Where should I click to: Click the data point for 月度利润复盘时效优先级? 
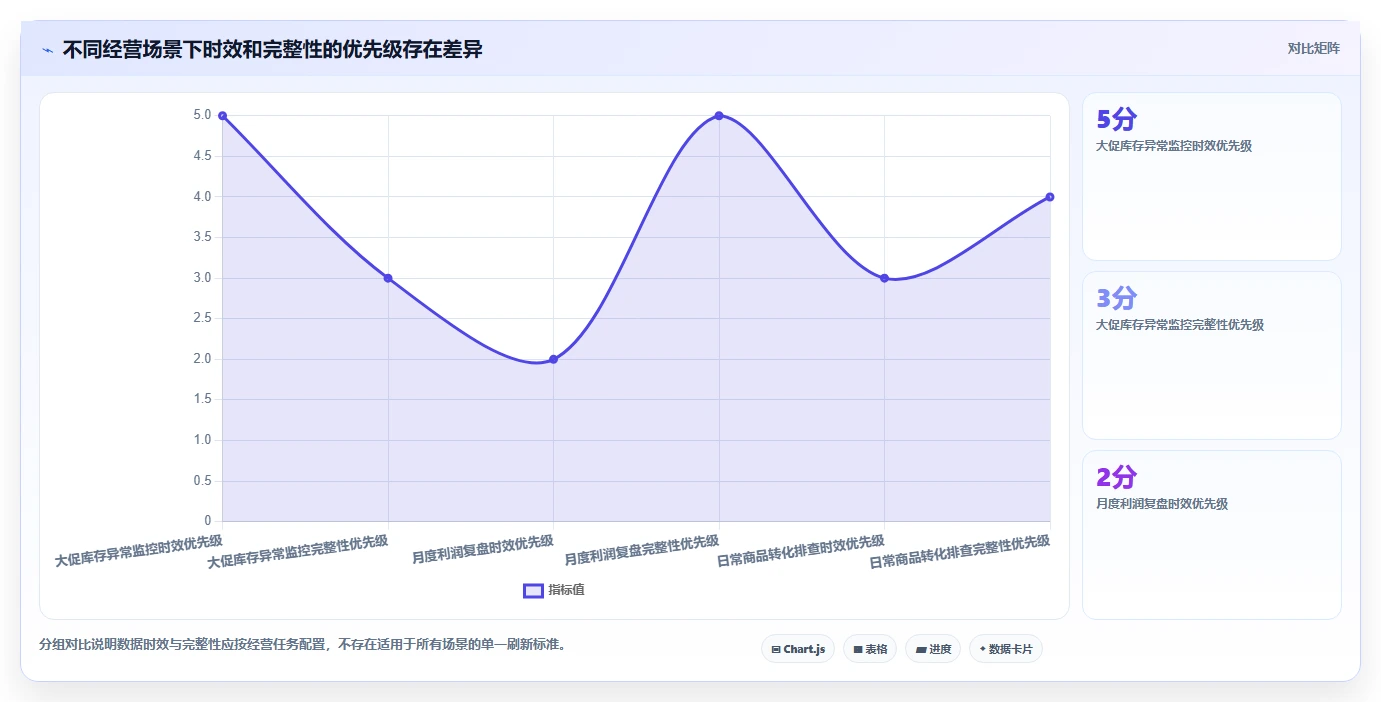tap(553, 359)
